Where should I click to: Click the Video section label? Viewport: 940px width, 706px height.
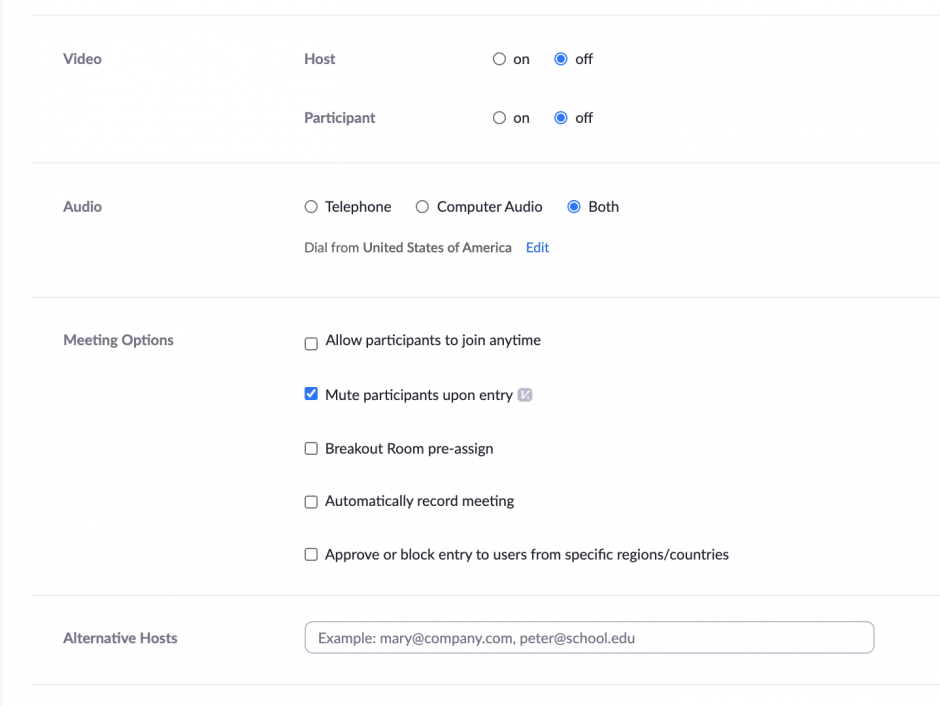tap(82, 59)
